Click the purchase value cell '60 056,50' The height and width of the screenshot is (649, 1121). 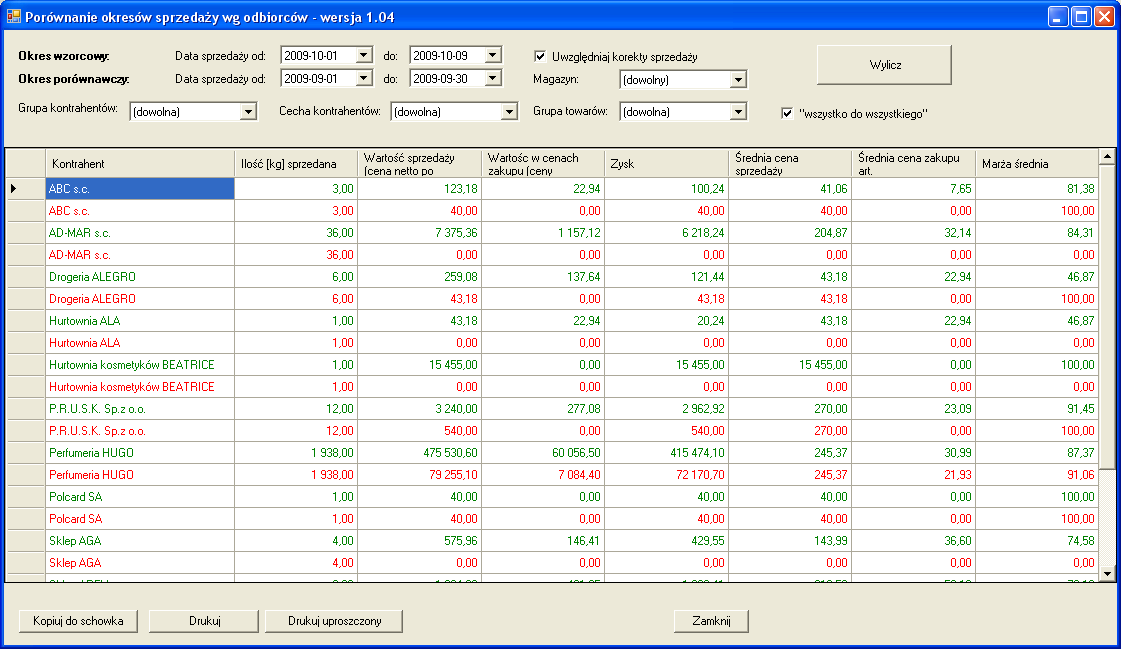point(543,453)
